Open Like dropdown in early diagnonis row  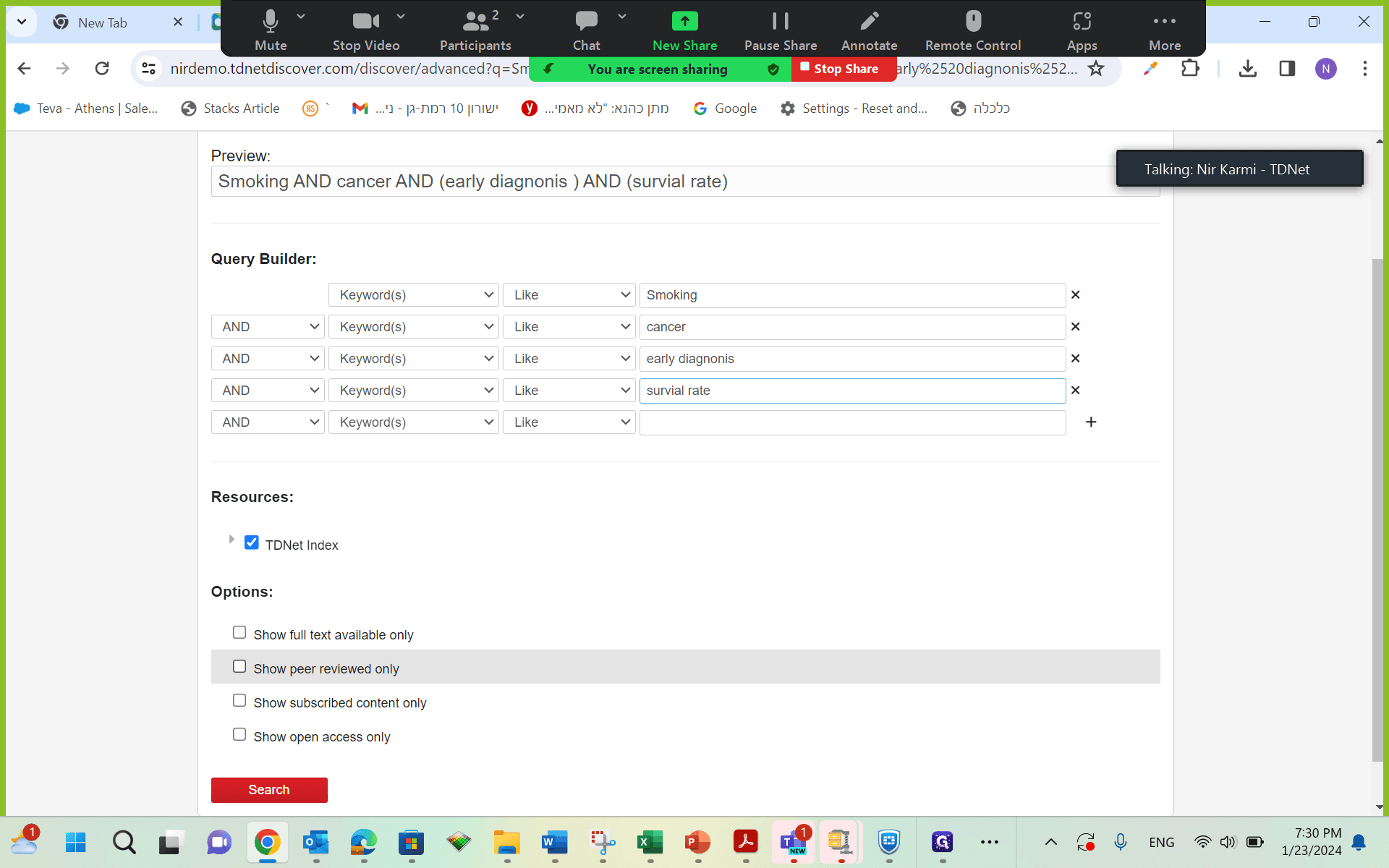click(569, 359)
